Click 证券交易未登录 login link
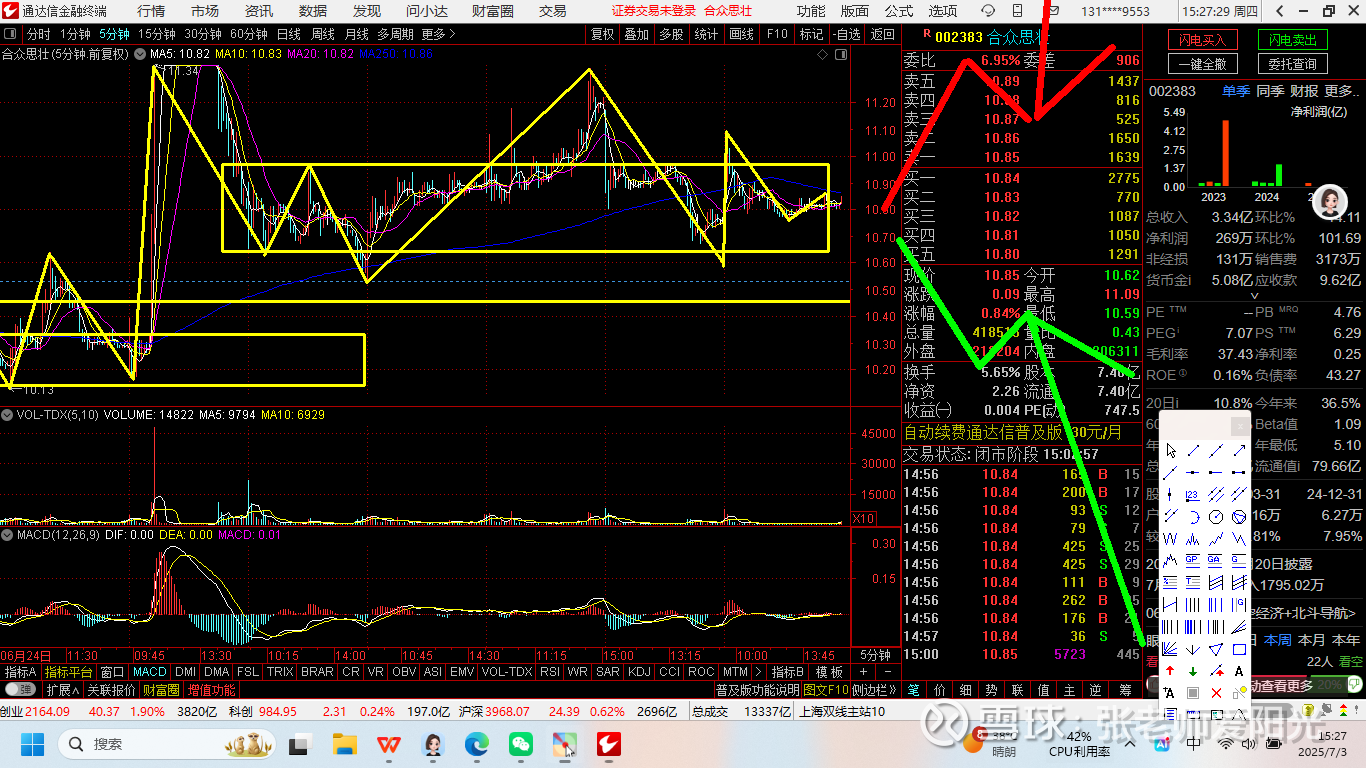Screen dimensions: 1366x768 [653, 11]
